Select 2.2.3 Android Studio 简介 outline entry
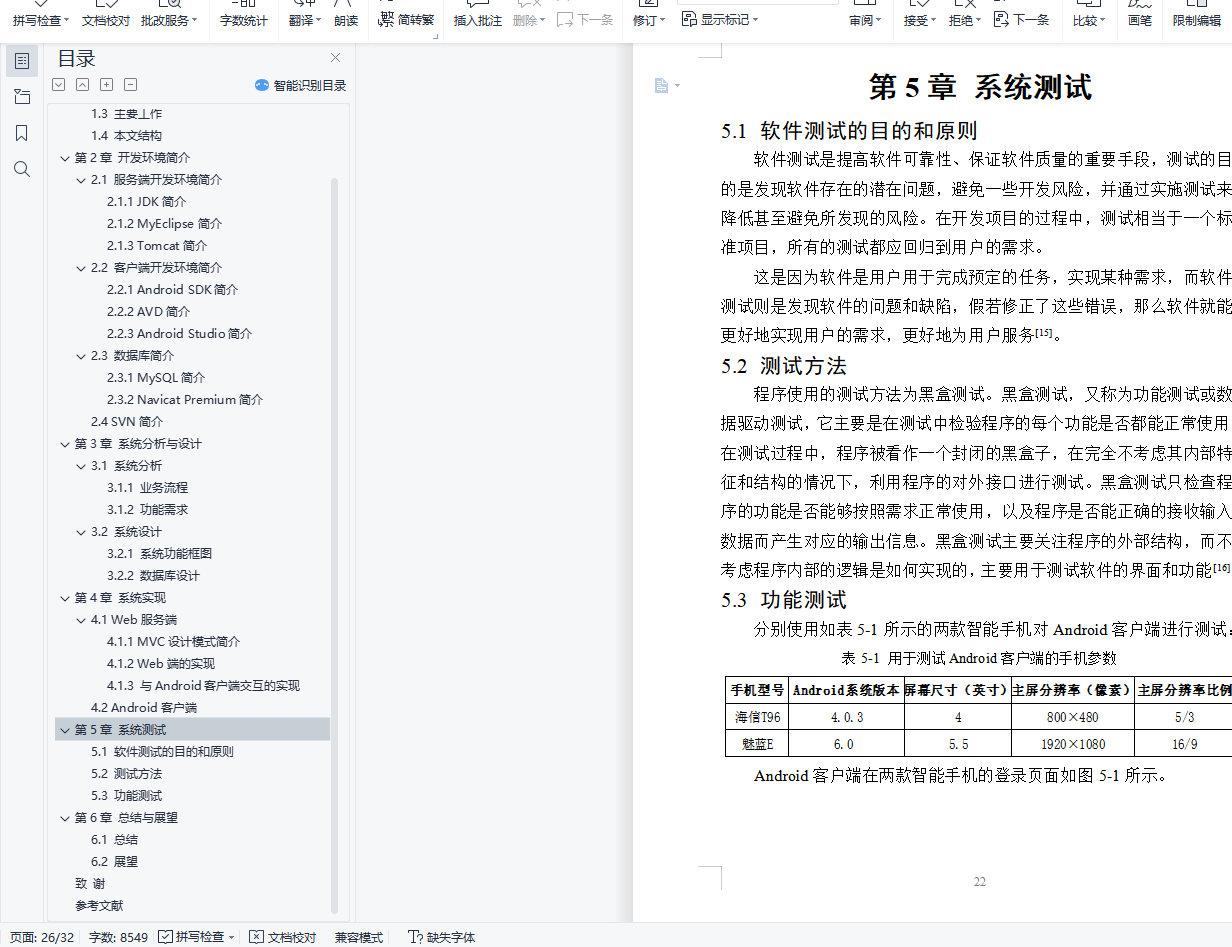The height and width of the screenshot is (947, 1232). (180, 334)
